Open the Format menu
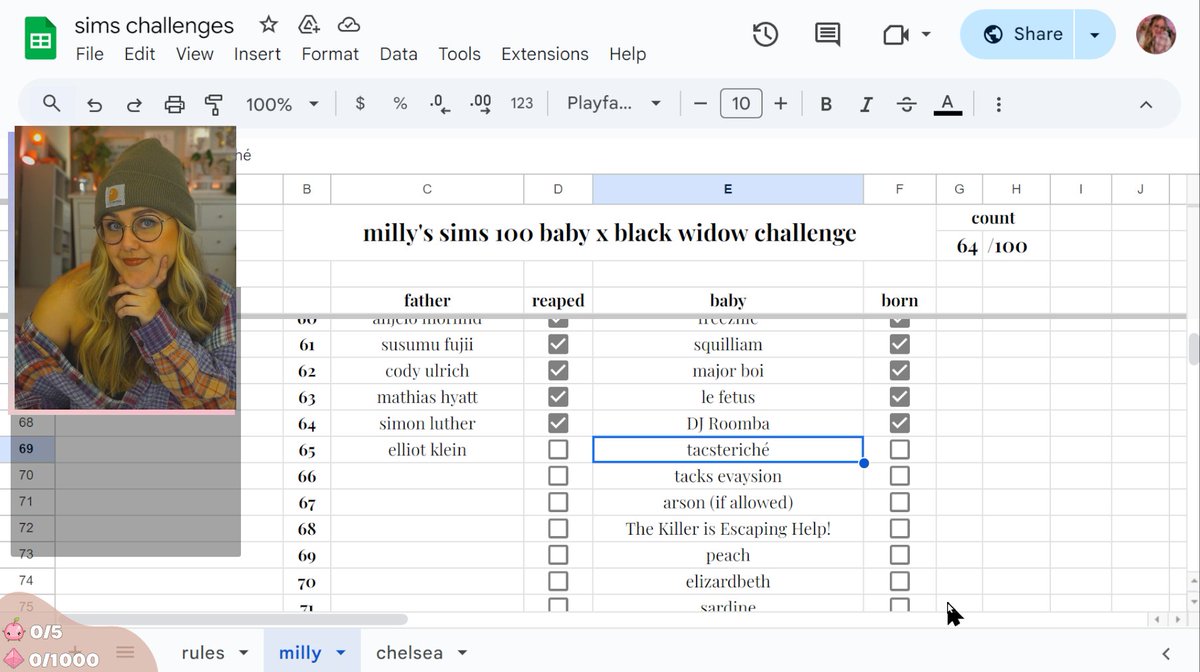 tap(330, 54)
